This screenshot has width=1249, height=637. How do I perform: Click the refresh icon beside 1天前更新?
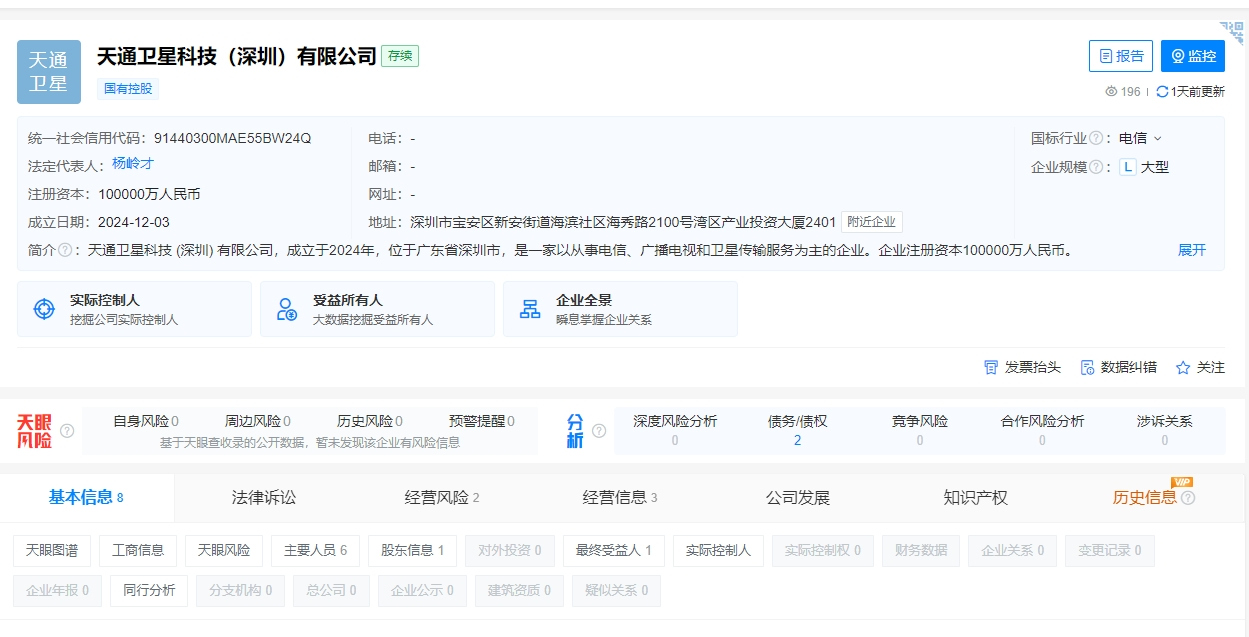coord(1162,91)
